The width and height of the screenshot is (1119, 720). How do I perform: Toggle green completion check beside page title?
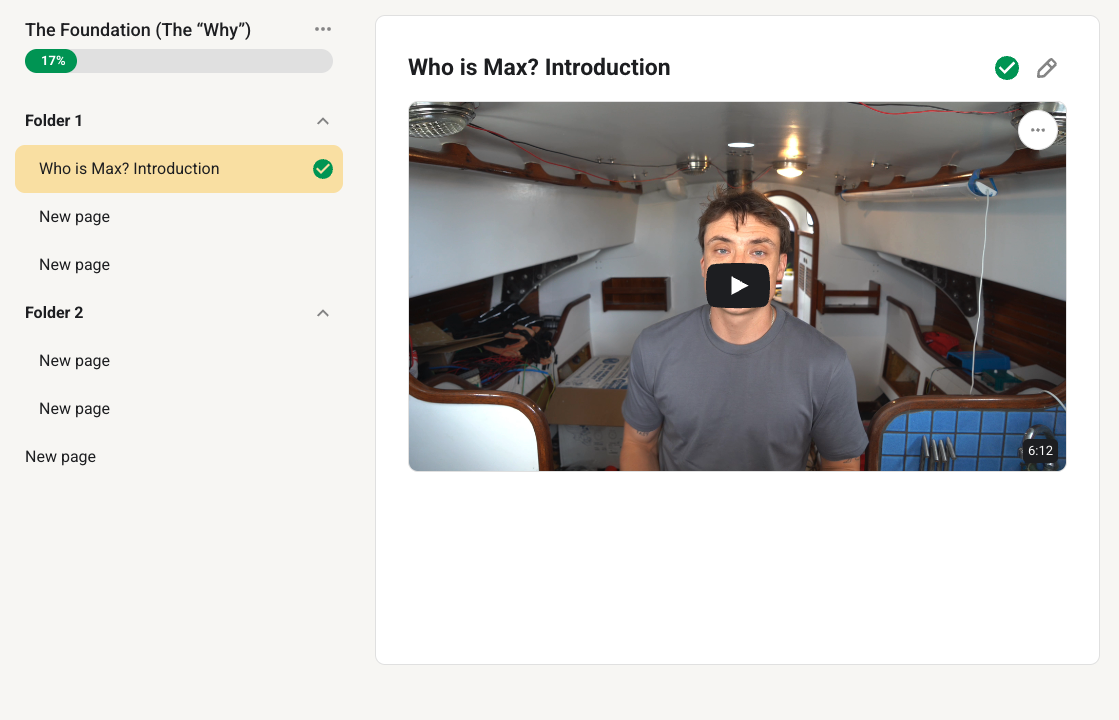[x=1006, y=68]
